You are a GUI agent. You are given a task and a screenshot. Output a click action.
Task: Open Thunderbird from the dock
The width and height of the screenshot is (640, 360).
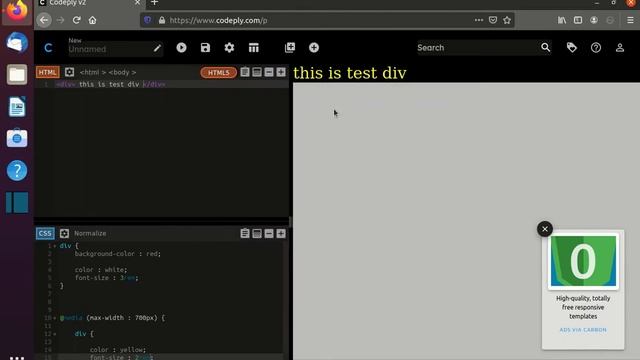pyautogui.click(x=17, y=42)
